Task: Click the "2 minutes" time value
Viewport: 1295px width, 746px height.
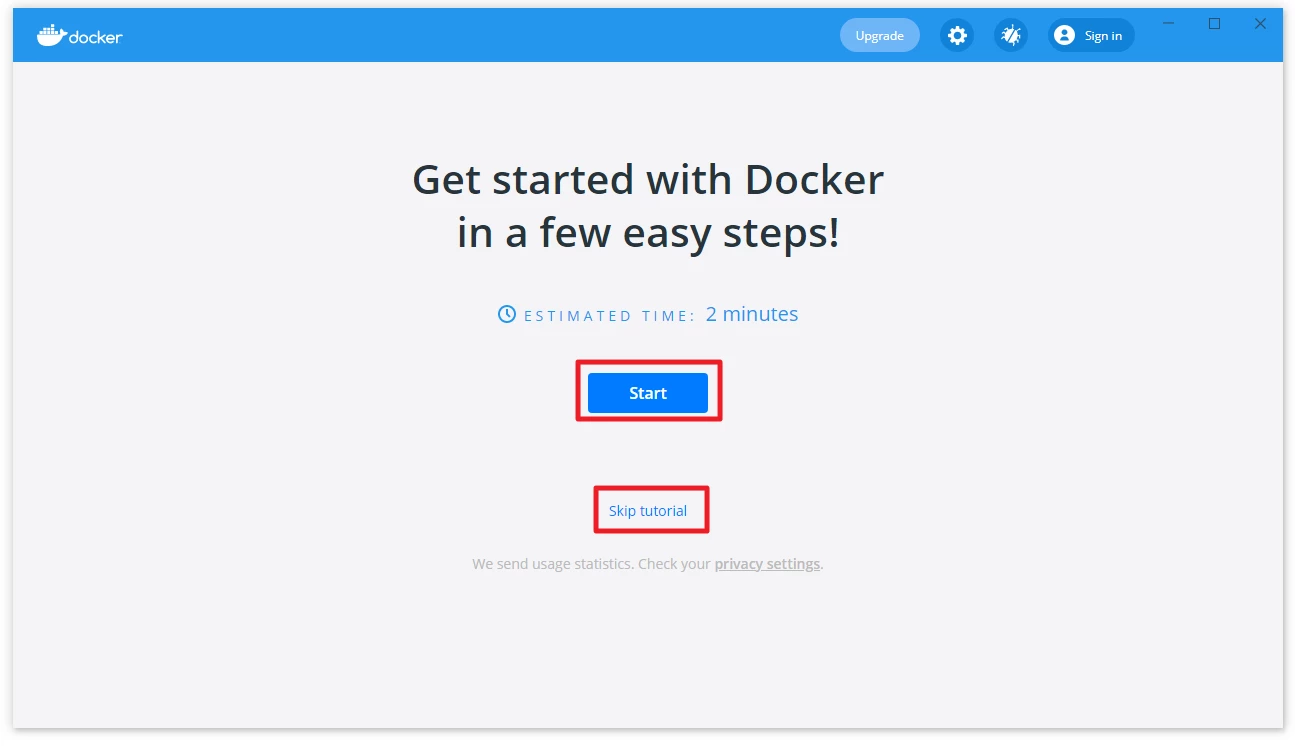Action: click(751, 314)
